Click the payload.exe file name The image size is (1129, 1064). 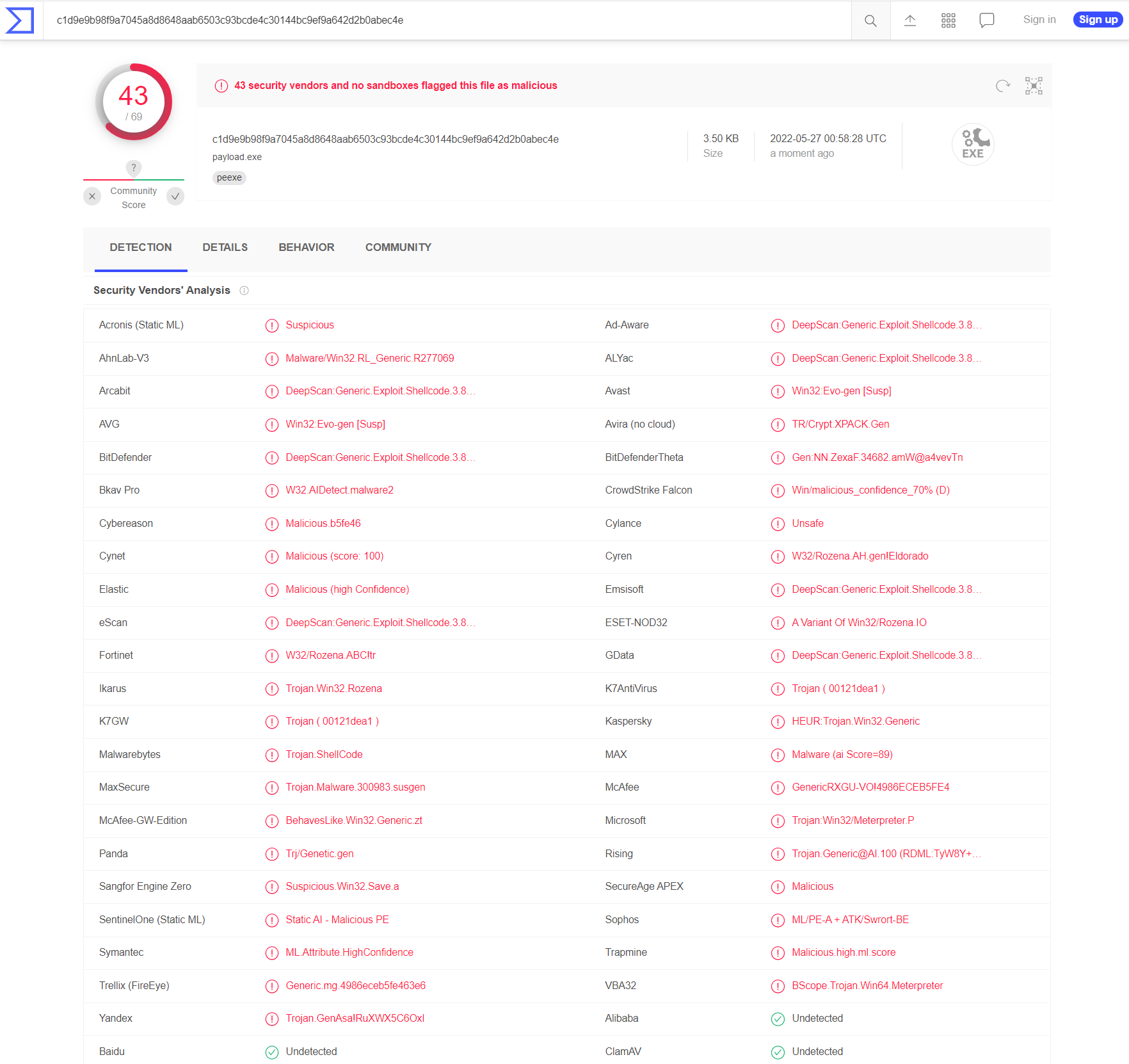pos(237,157)
